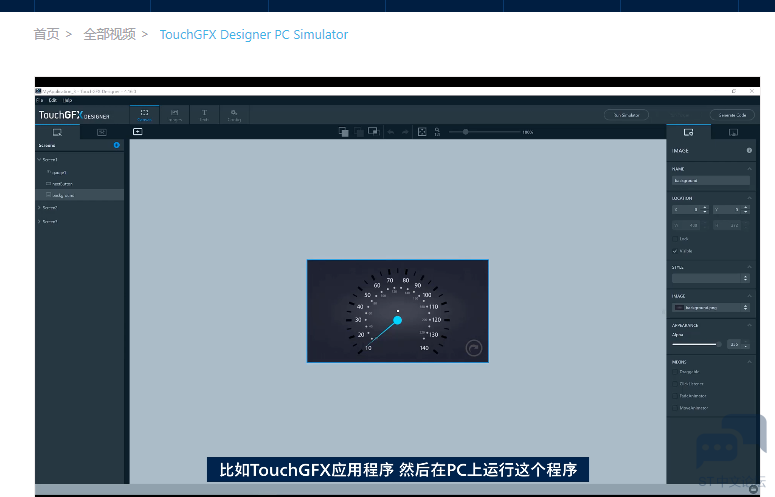The image size is (775, 497).
Task: Click the info icon beside IMAGE heading
Action: (749, 151)
